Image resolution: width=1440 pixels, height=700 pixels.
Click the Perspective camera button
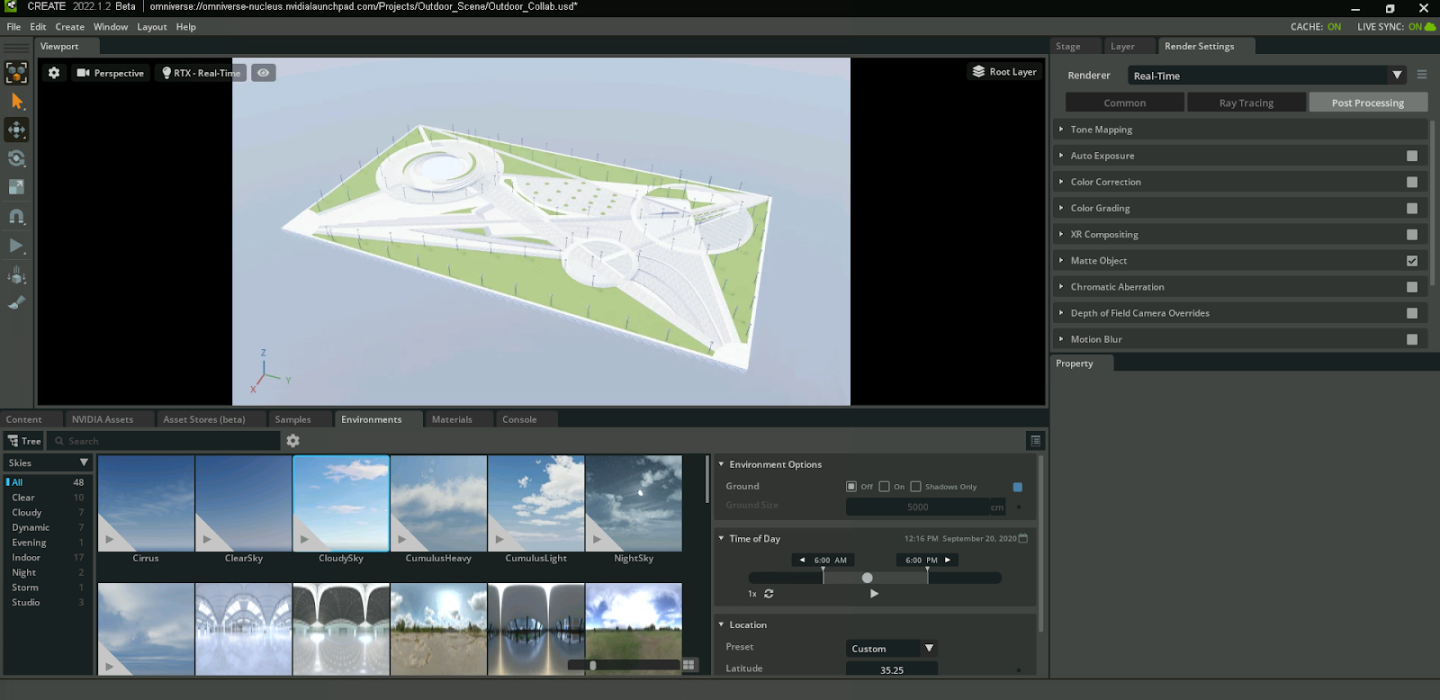(x=110, y=73)
